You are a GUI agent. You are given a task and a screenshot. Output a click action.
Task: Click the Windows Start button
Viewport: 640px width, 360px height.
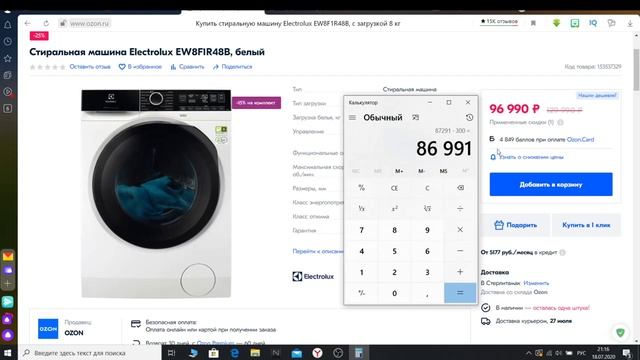tap(8, 353)
